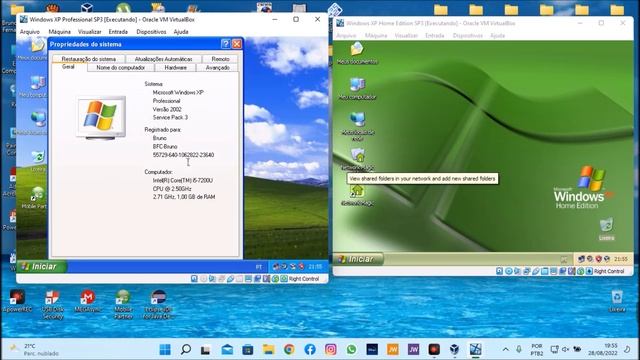Switch to Restauração do sistema tab
This screenshot has width=640, height=360.
pyautogui.click(x=89, y=59)
